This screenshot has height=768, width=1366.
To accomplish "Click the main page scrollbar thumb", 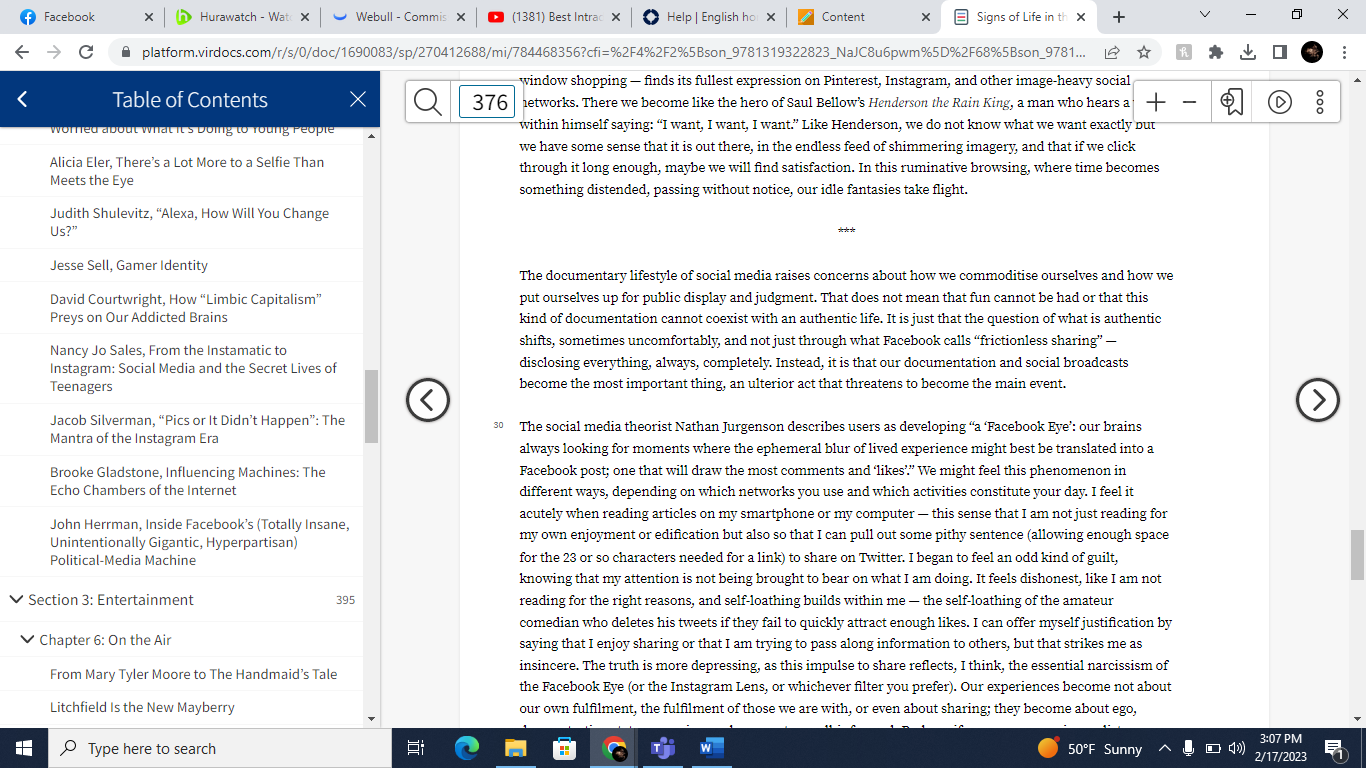I will tap(1357, 555).
